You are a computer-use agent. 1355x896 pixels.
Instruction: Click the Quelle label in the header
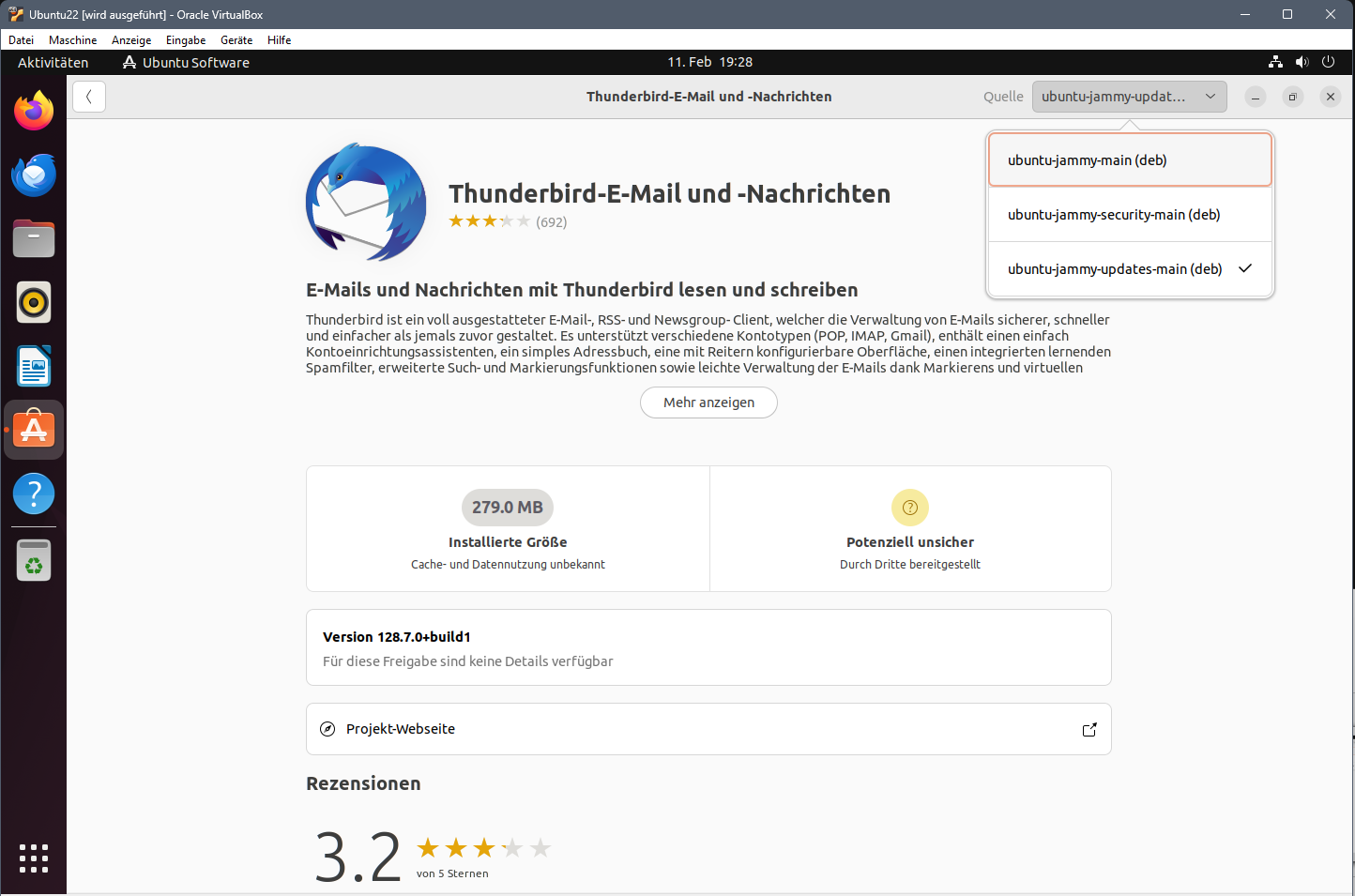tap(1003, 97)
